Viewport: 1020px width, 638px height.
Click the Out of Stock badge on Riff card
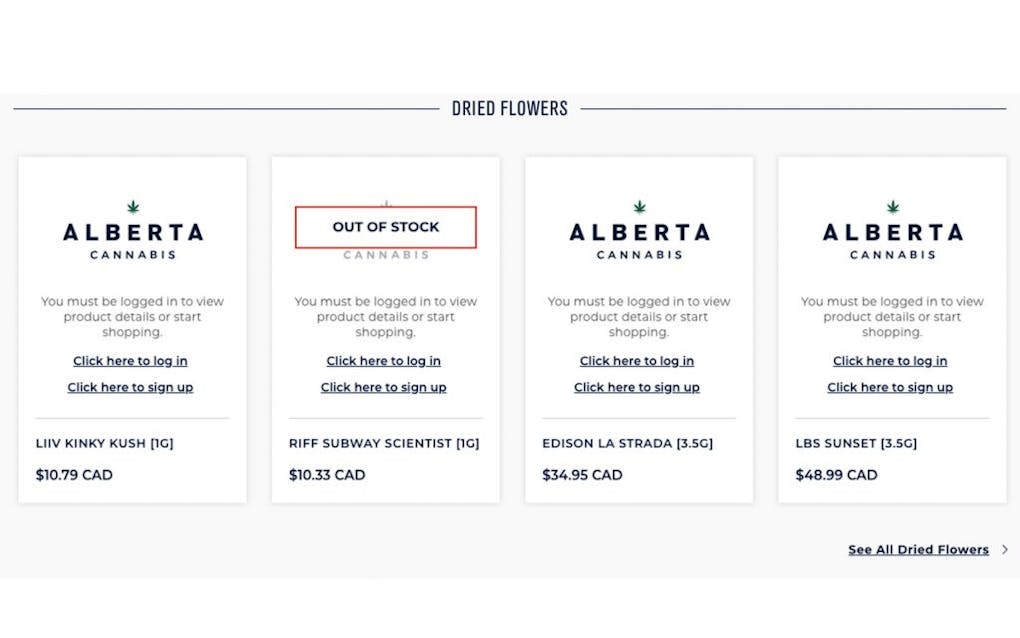pyautogui.click(x=386, y=227)
